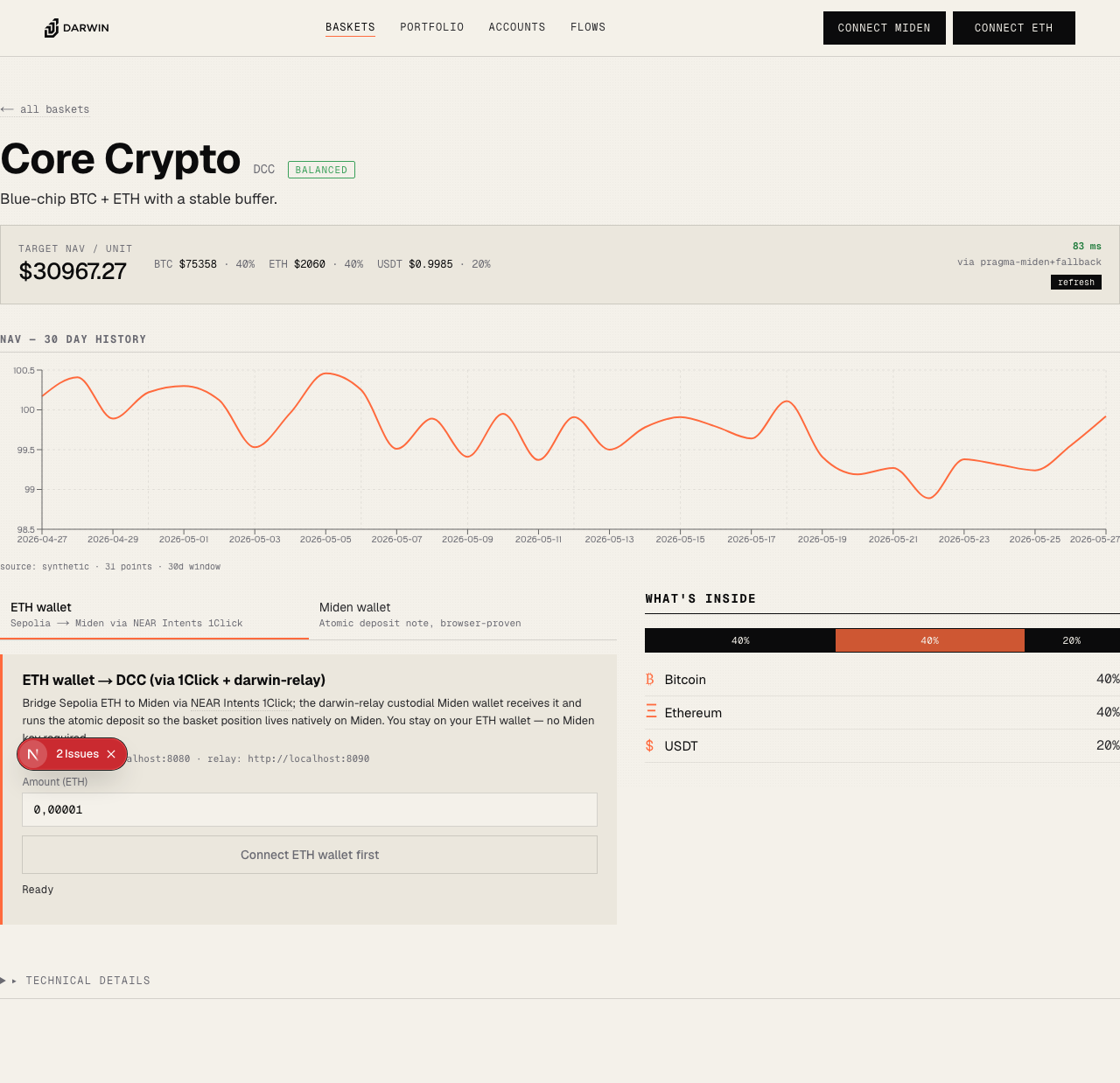Click the USDT price $0.9985

(x=431, y=264)
